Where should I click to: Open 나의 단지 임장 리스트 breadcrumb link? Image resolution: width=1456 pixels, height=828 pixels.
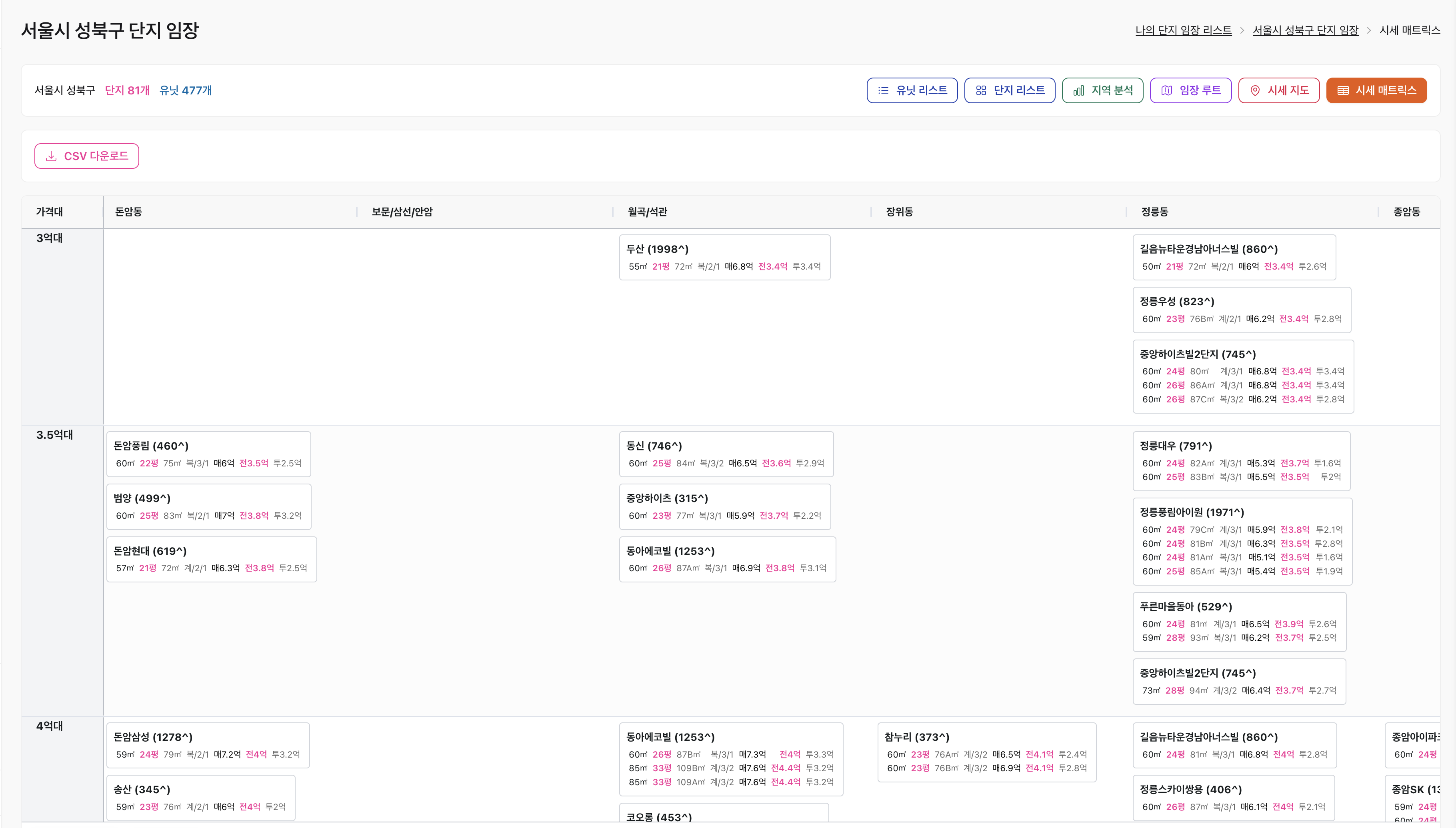[1183, 30]
